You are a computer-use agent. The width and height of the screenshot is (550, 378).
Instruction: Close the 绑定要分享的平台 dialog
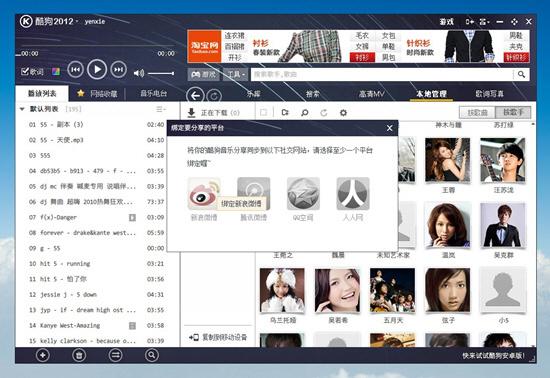389,128
